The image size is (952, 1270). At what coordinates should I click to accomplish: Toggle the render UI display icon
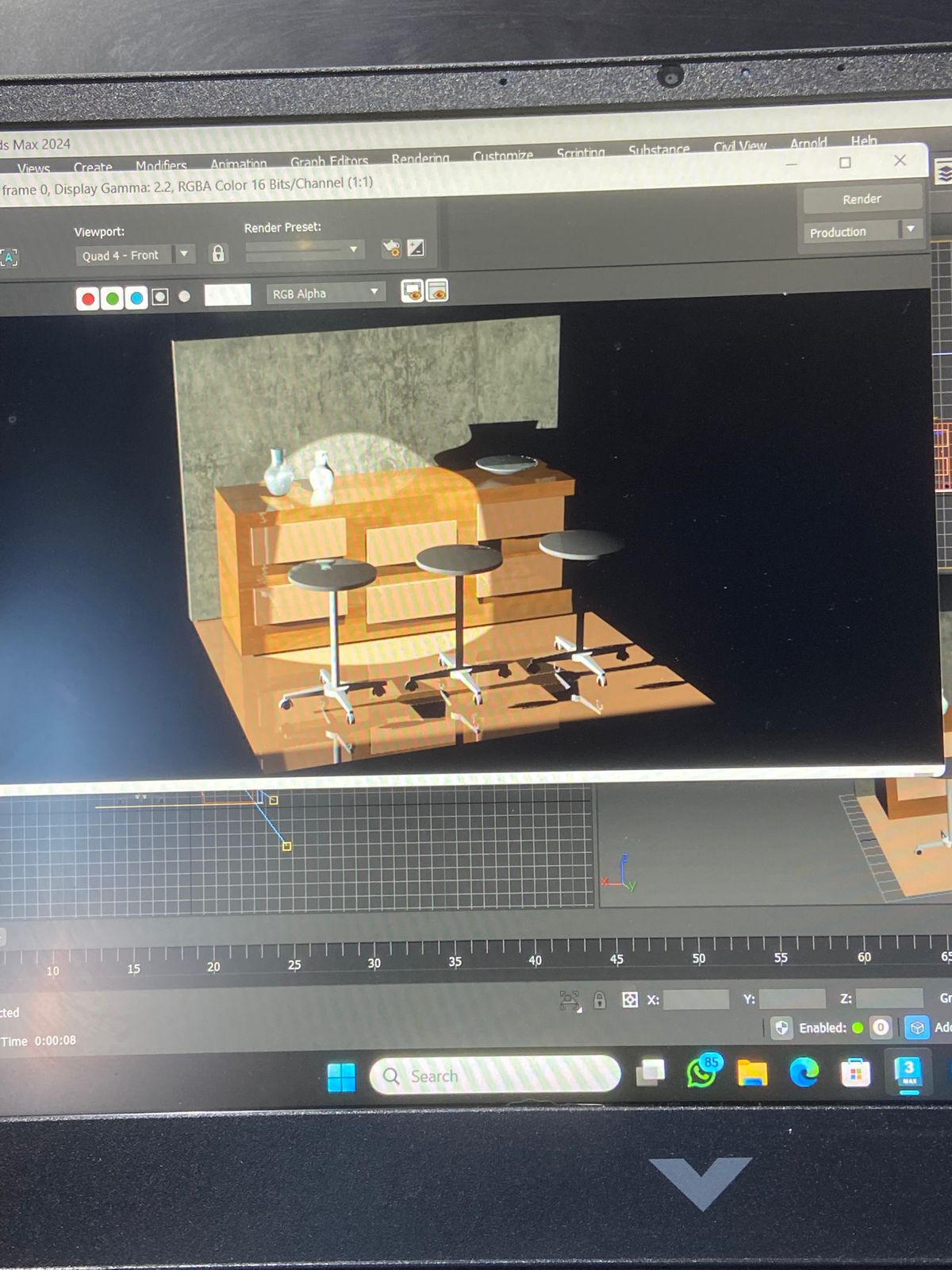tap(437, 291)
